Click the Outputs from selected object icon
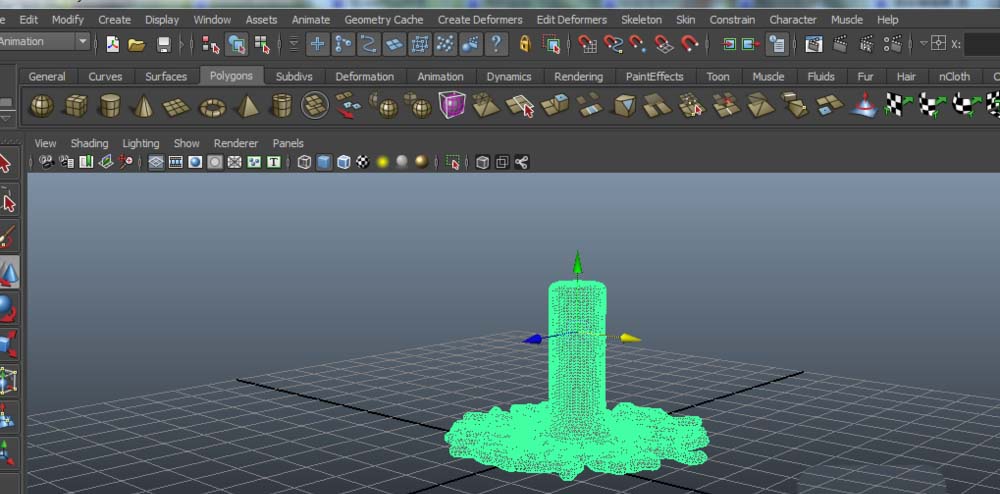The image size is (1000, 494). pos(751,44)
